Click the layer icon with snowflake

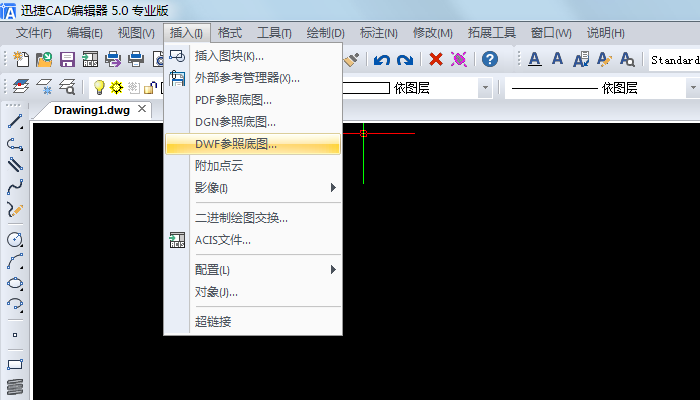pos(44,87)
